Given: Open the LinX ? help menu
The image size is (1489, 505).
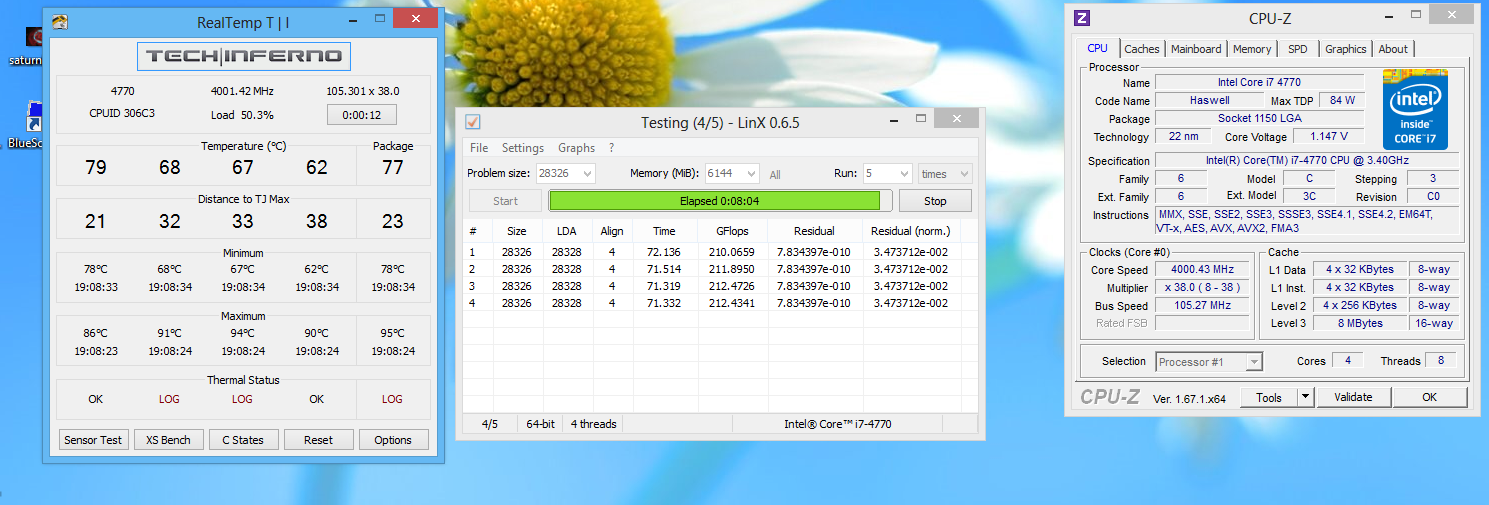Looking at the screenshot, I should click(x=612, y=148).
